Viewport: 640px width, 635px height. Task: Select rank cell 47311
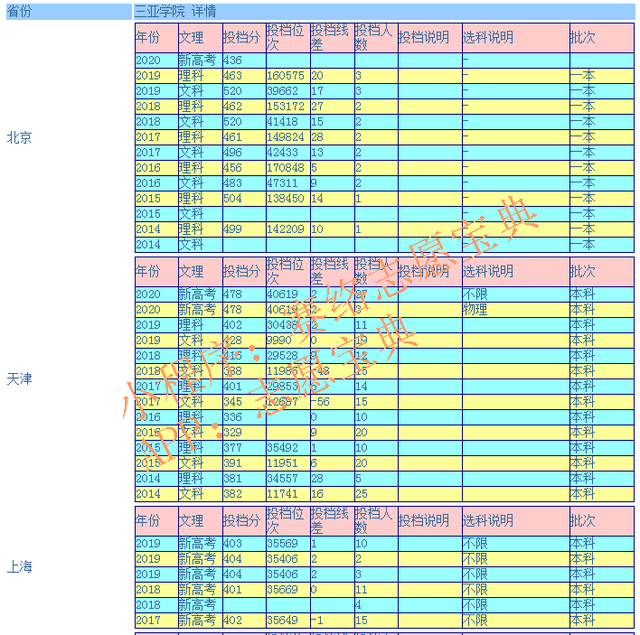(x=288, y=183)
